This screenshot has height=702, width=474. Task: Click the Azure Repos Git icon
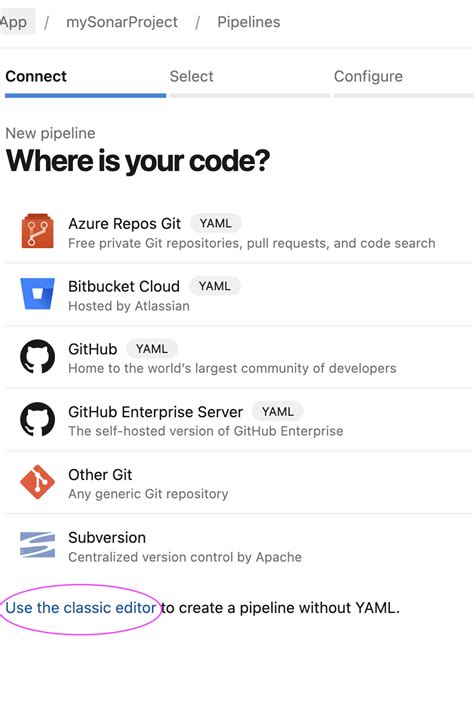pyautogui.click(x=38, y=231)
